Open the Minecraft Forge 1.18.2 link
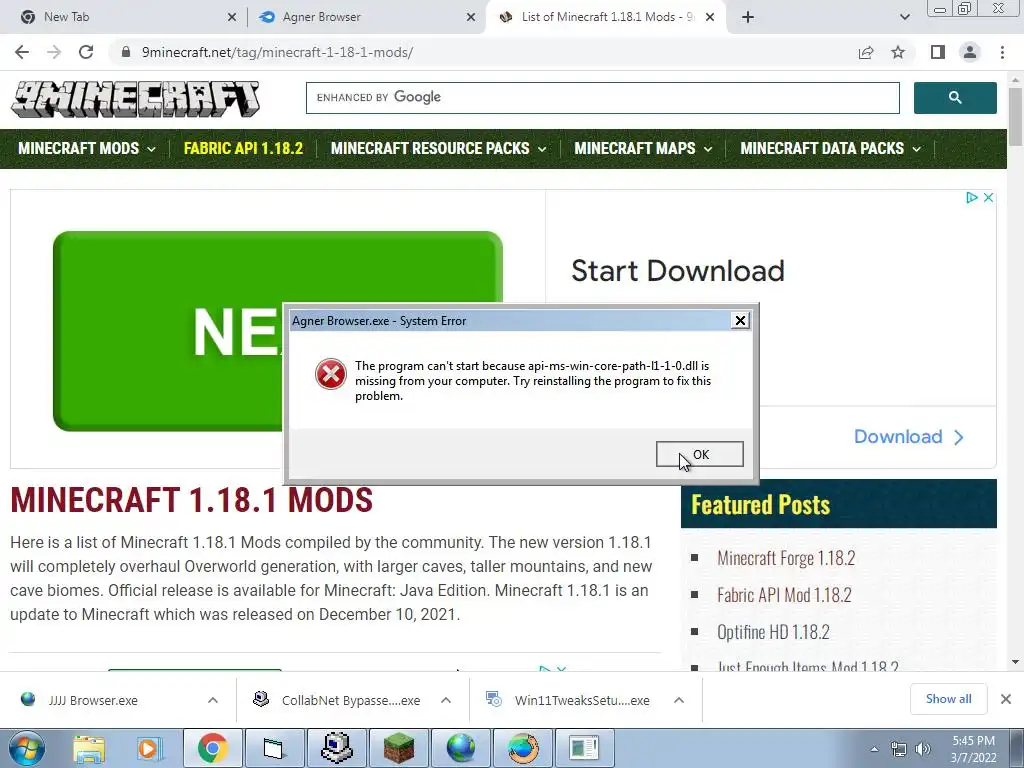1024x768 pixels. tap(786, 558)
